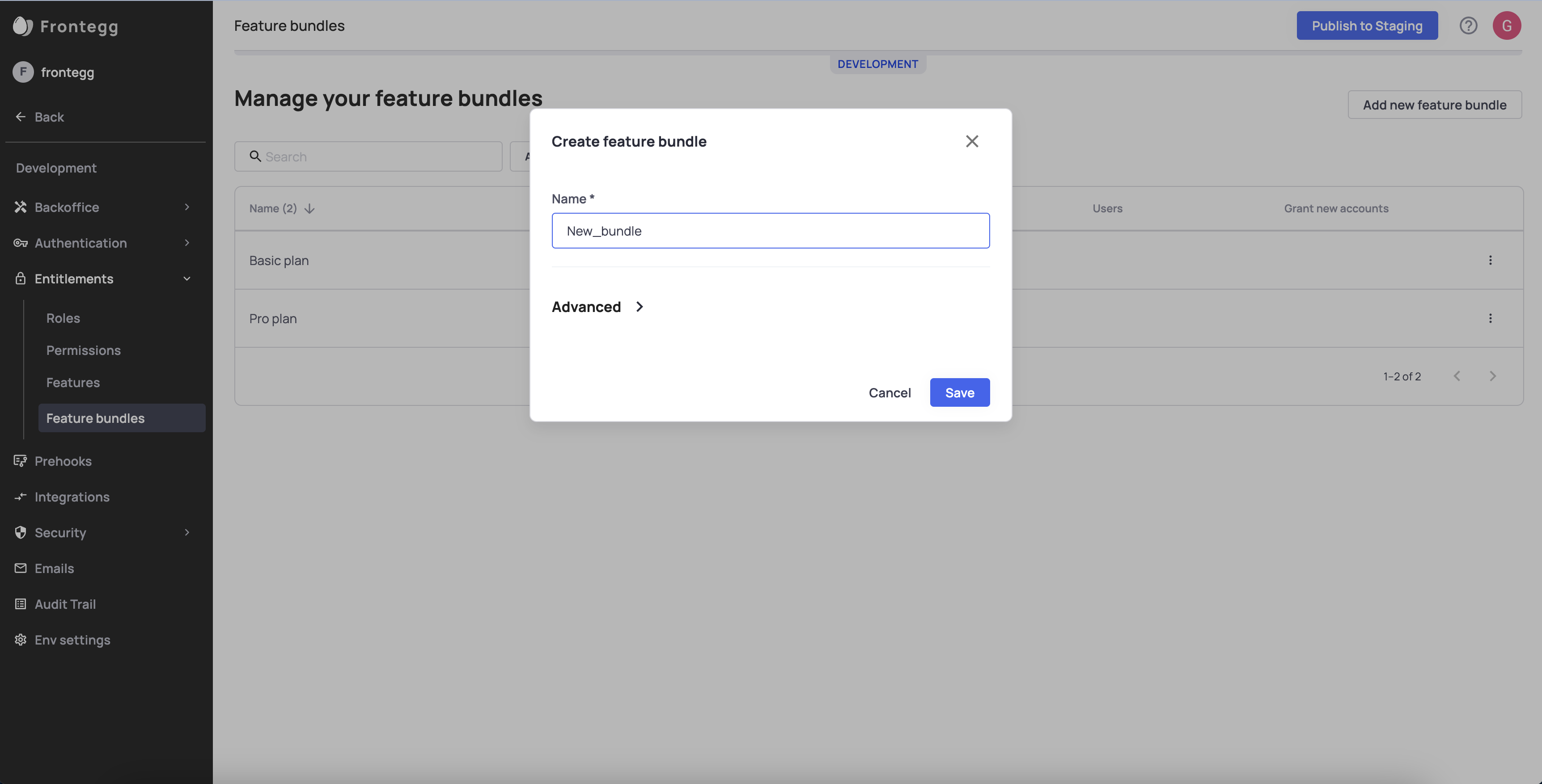Expand the Security sidebar menu
Screen dimensions: 1542x784
(x=187, y=533)
